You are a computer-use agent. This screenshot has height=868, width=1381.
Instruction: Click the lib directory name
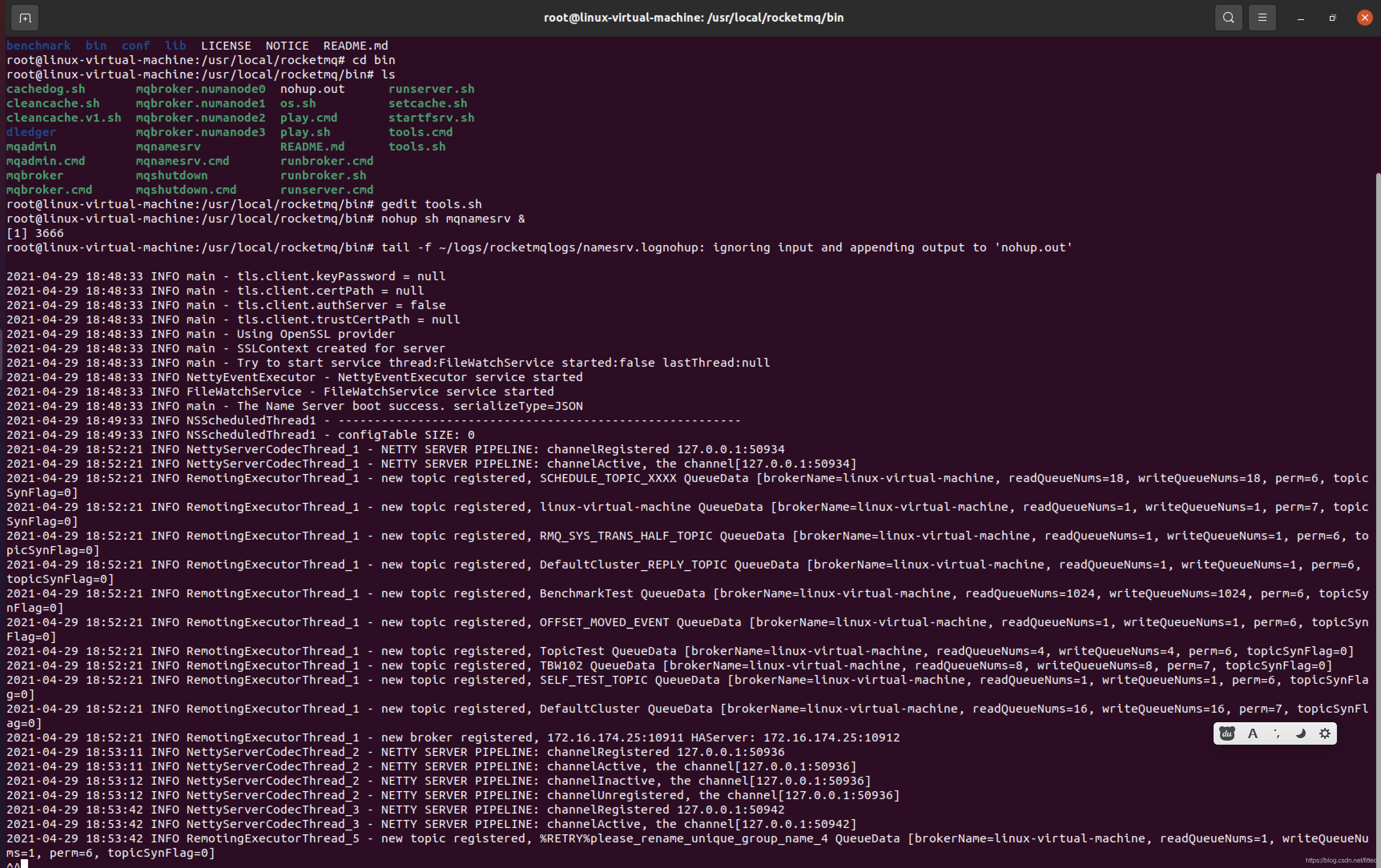click(175, 45)
